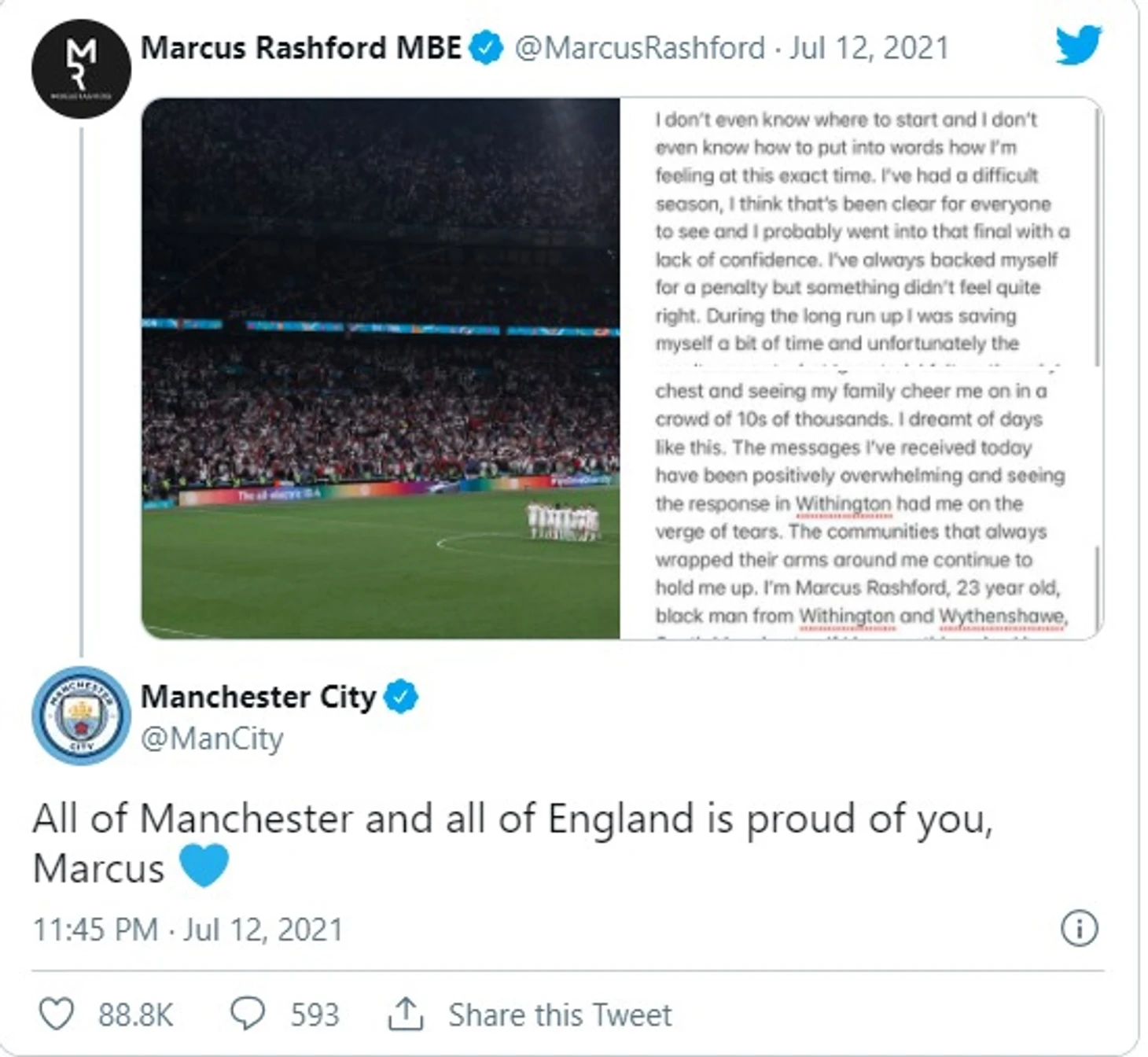Image resolution: width=1148 pixels, height=1057 pixels.
Task: Click the Jul 12, 2021 date on quoted tweet
Action: (869, 48)
